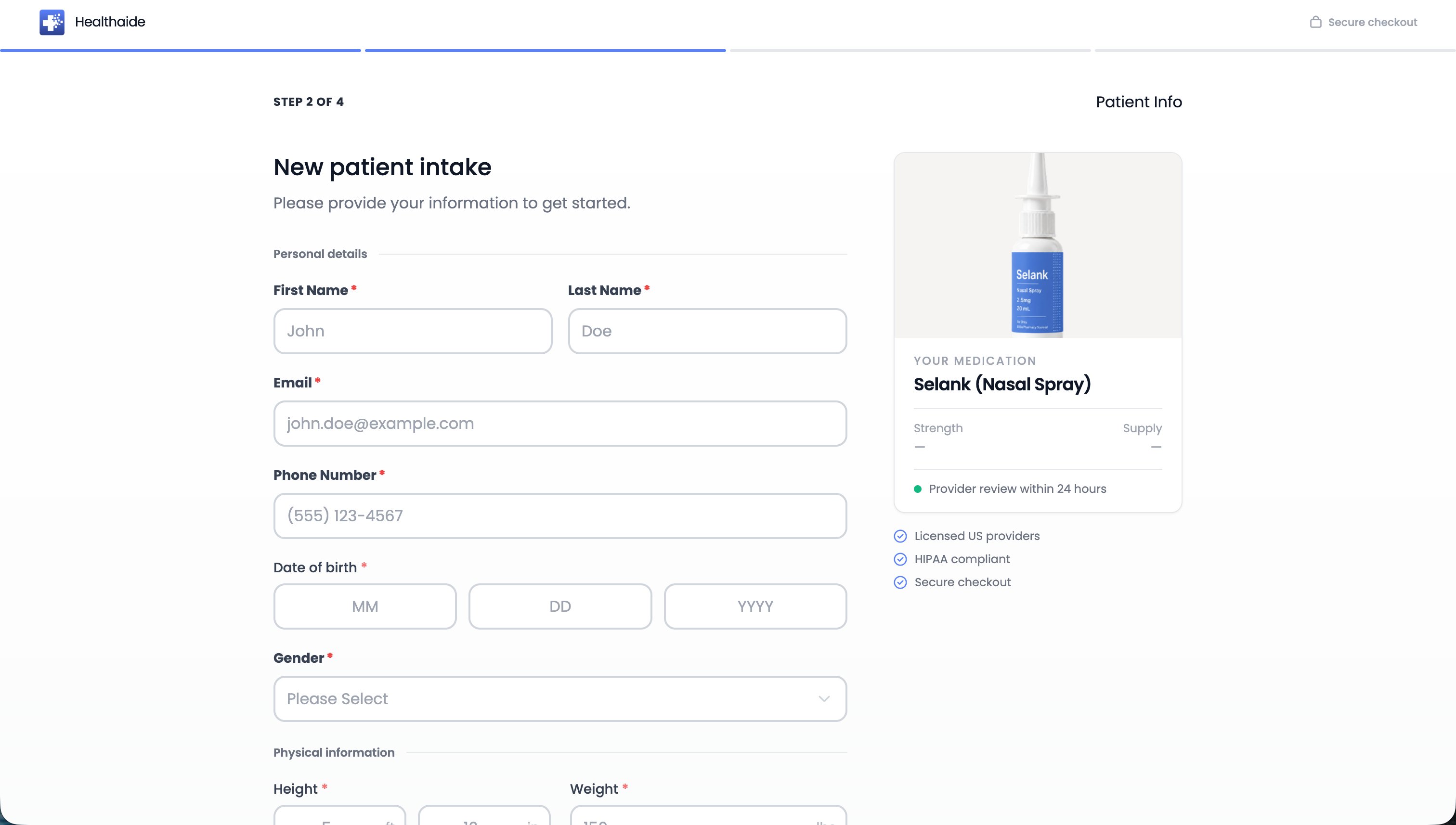Click the Weight field label
1456x825 pixels.
click(x=594, y=789)
